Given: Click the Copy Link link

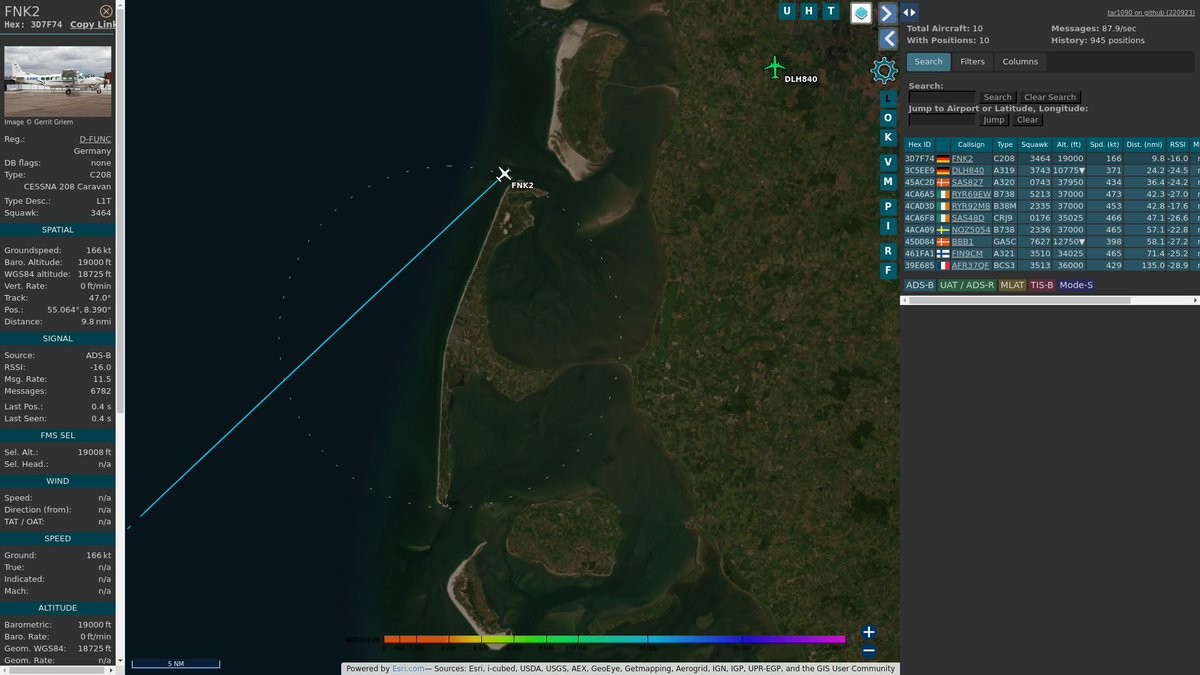Looking at the screenshot, I should (x=92, y=24).
